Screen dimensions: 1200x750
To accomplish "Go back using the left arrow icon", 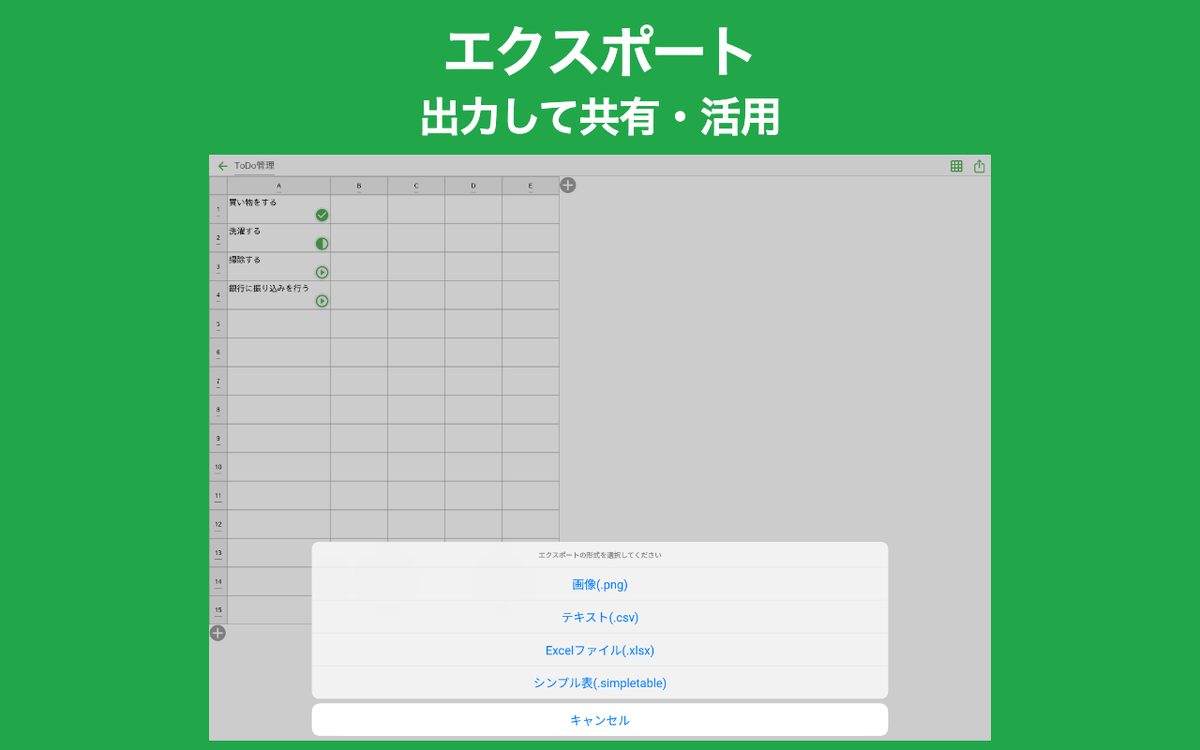I will [x=222, y=166].
